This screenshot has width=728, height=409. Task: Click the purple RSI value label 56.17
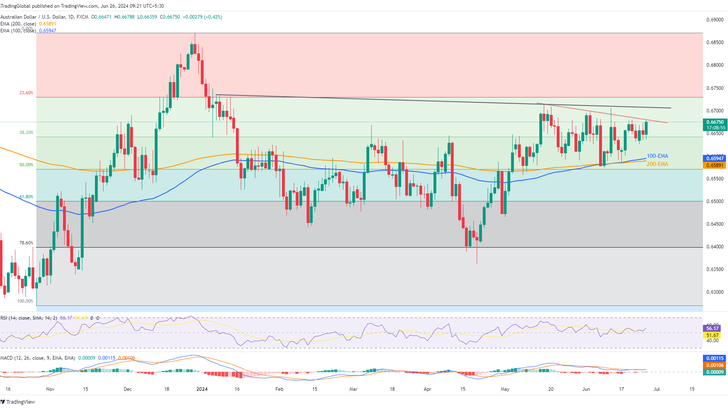(713, 328)
